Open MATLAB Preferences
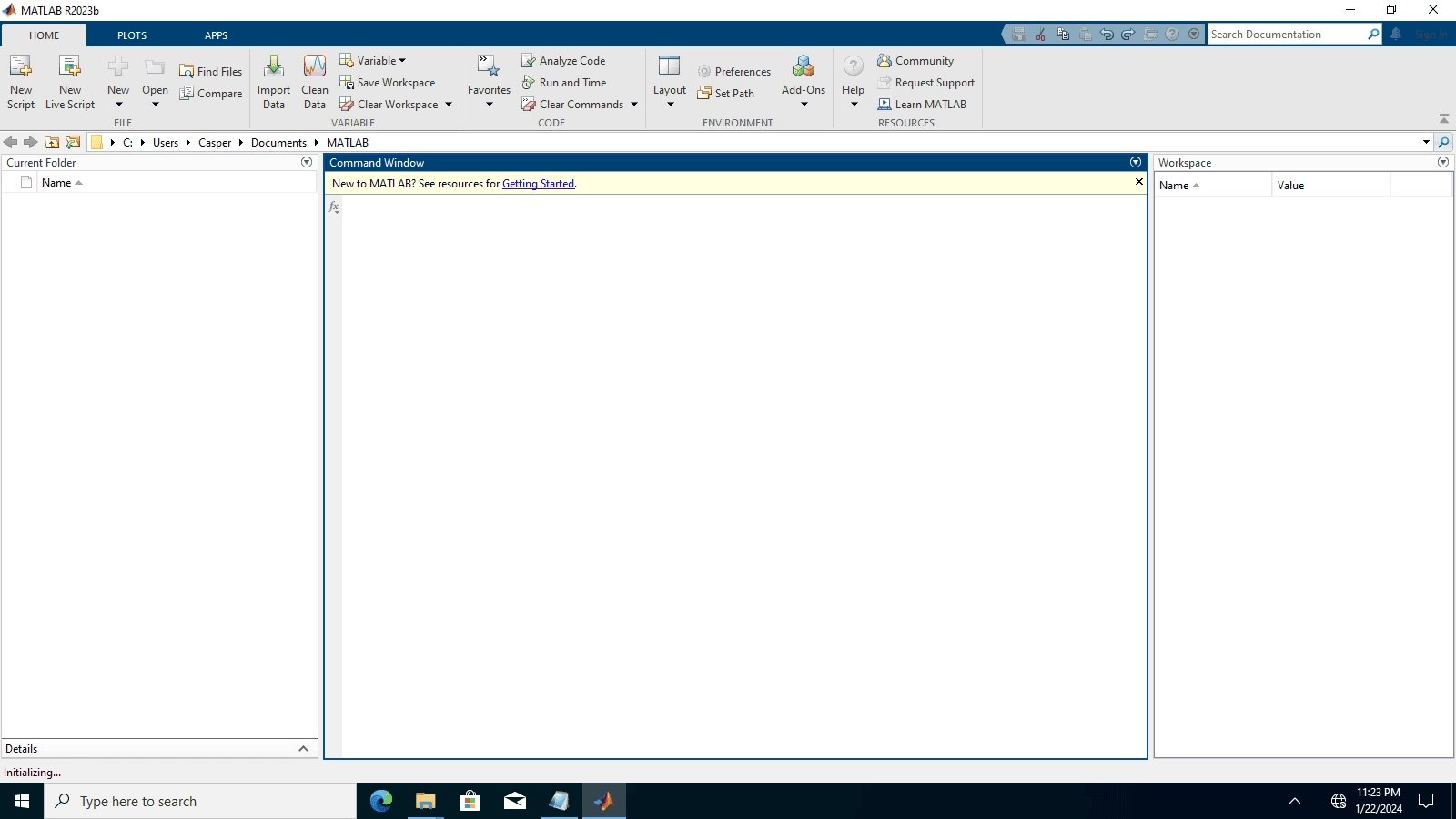The width and height of the screenshot is (1456, 819). point(734,71)
